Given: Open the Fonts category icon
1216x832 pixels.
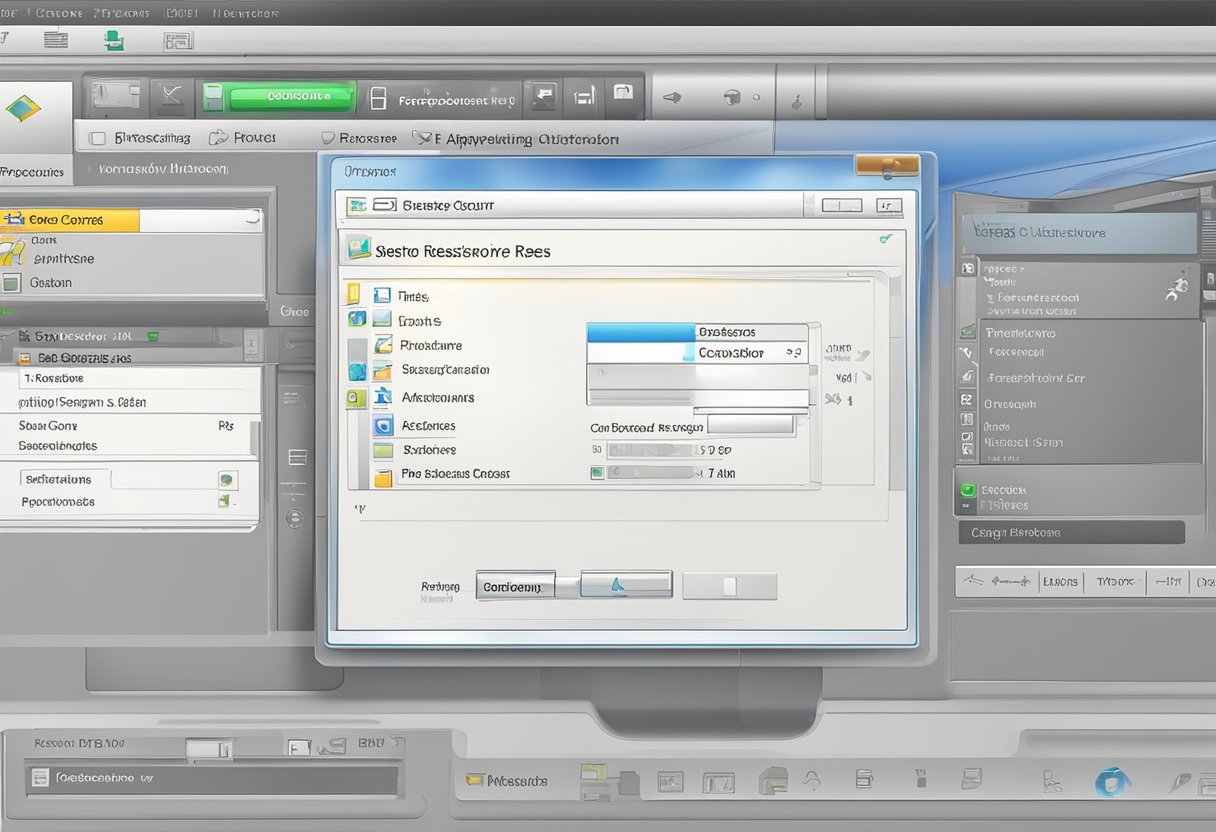Looking at the screenshot, I should pyautogui.click(x=382, y=321).
